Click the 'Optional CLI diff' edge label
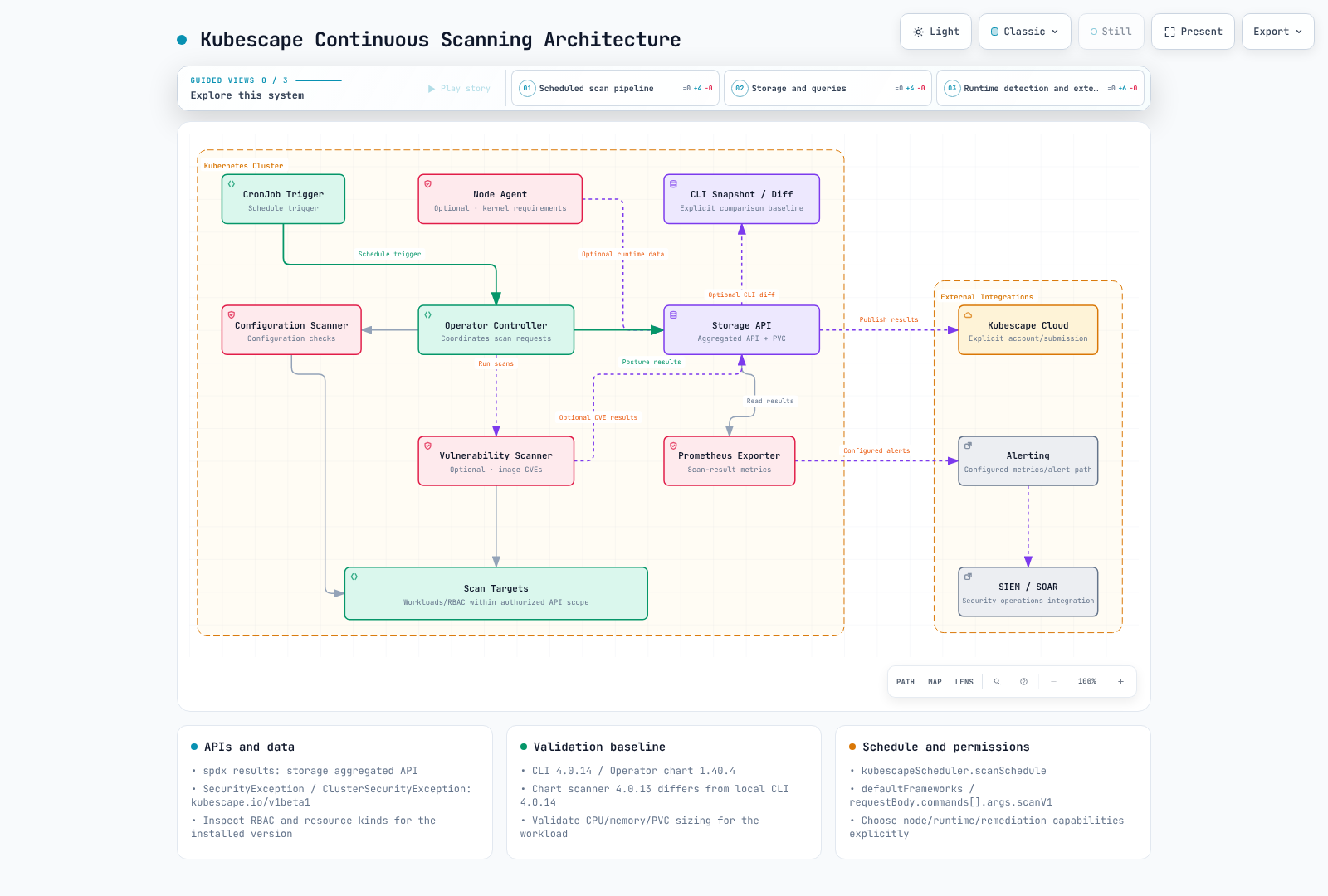This screenshot has height=896, width=1328. tap(742, 295)
